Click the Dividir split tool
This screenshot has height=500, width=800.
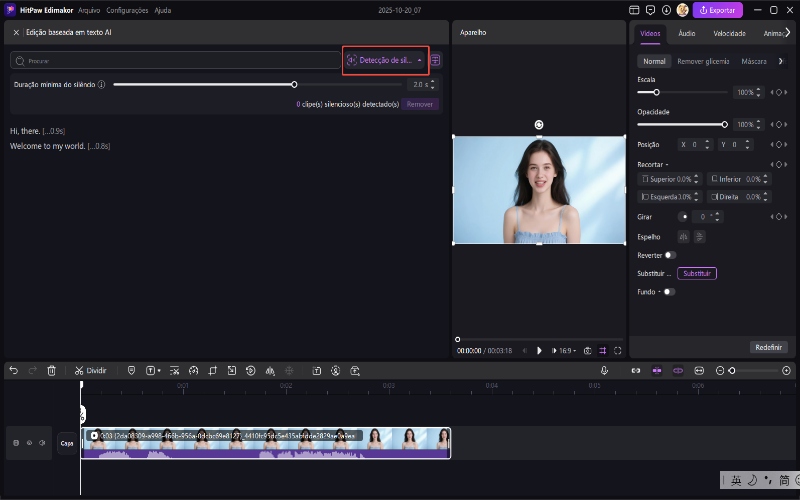(x=90, y=370)
